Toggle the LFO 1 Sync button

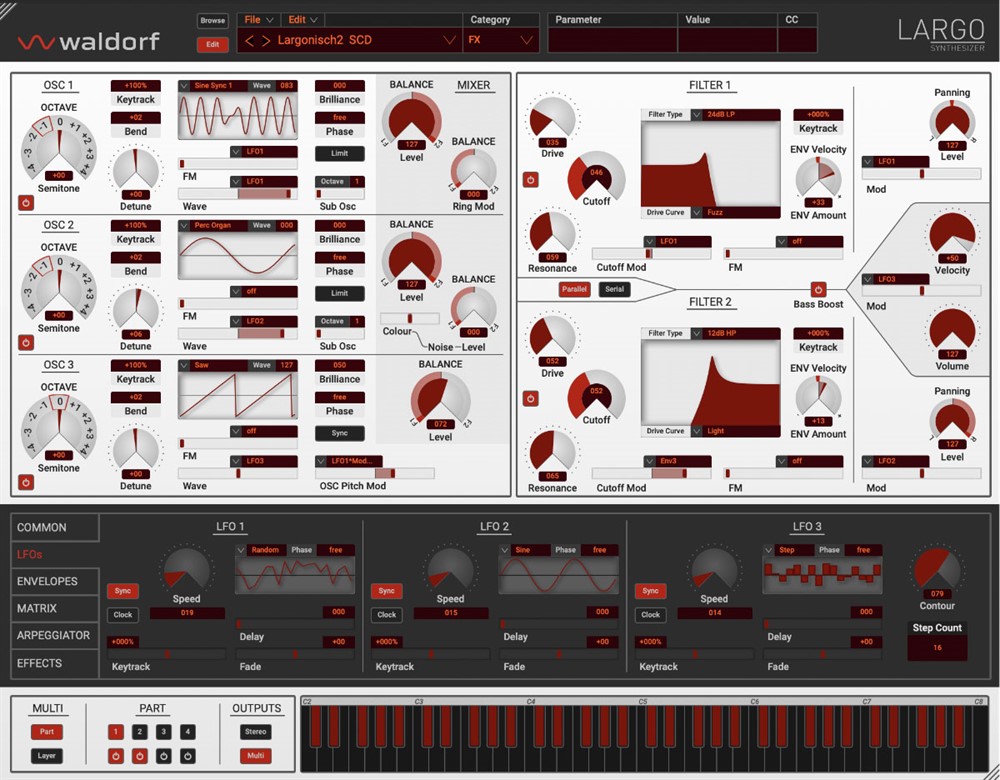coord(123,591)
